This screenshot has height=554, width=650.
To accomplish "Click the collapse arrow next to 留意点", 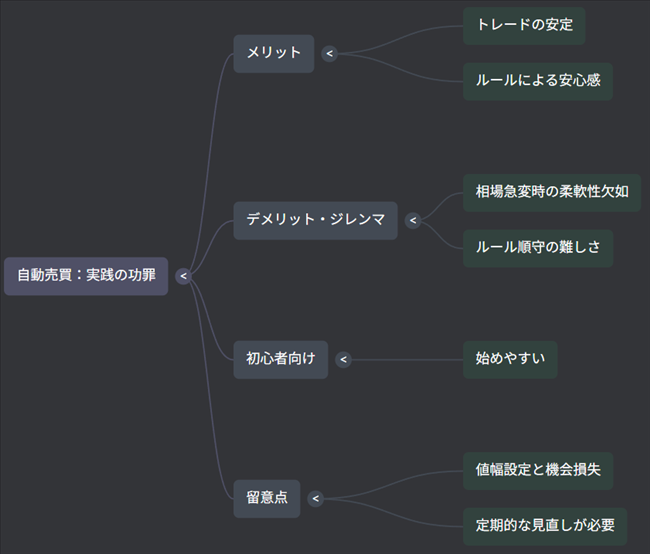I will [315, 498].
